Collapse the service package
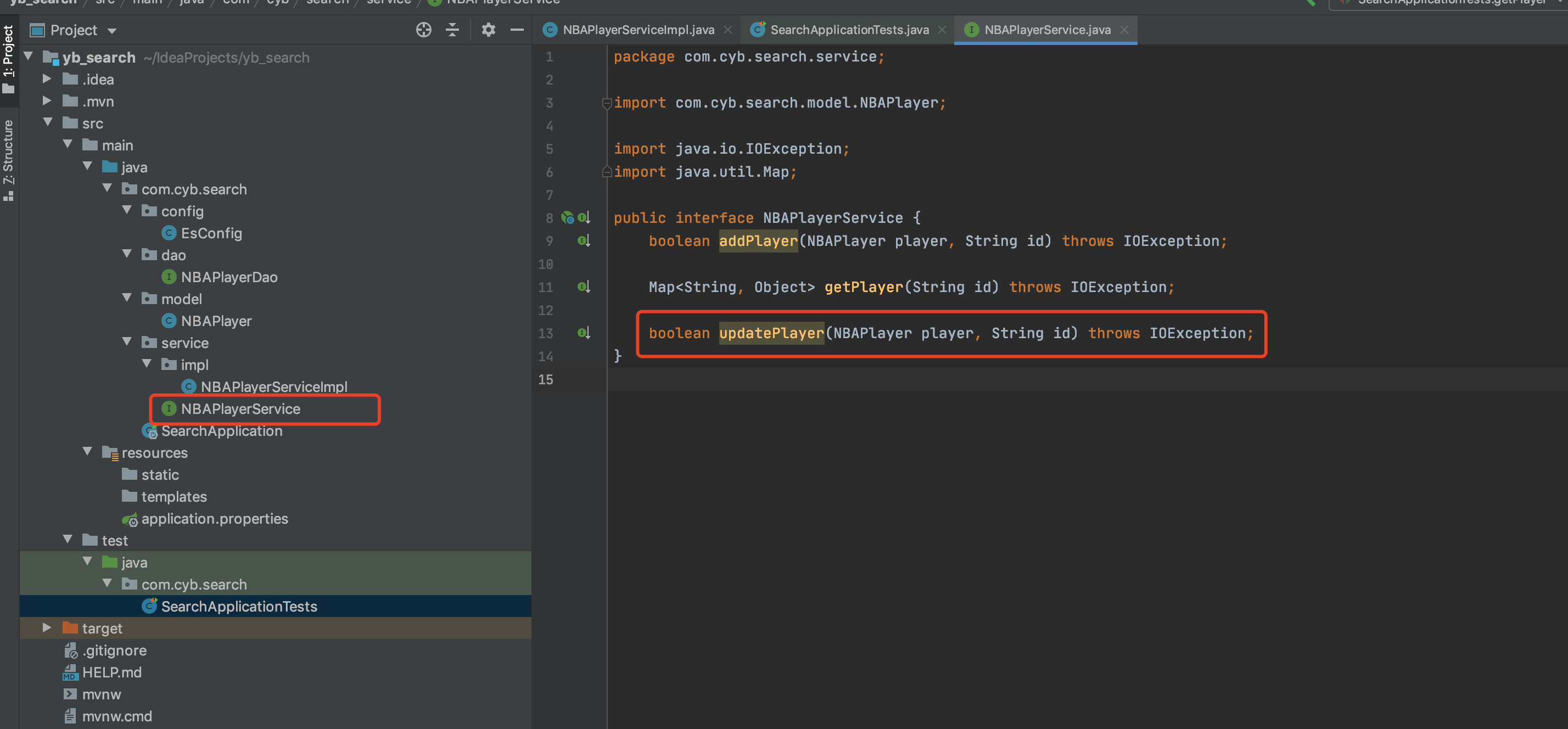 pyautogui.click(x=127, y=341)
